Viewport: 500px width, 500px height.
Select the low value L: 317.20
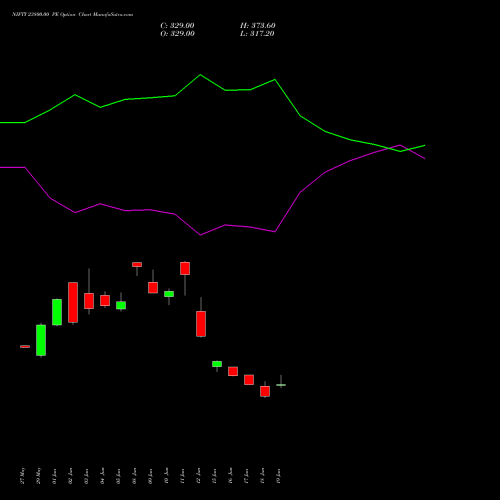click(x=257, y=34)
